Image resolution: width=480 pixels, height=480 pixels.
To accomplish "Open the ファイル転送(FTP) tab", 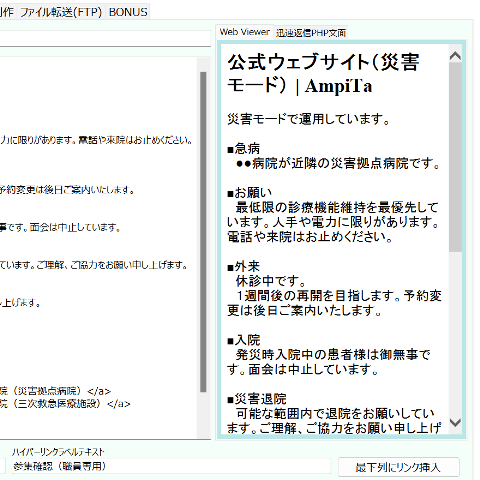I will point(61,12).
